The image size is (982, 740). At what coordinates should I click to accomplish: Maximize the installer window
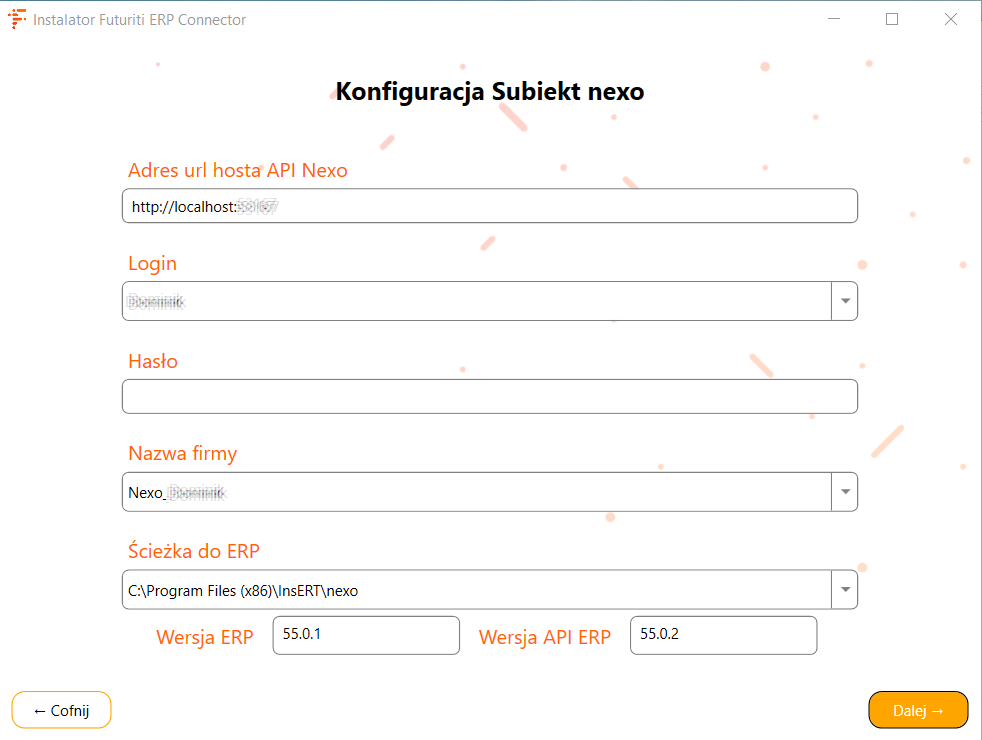tap(892, 19)
